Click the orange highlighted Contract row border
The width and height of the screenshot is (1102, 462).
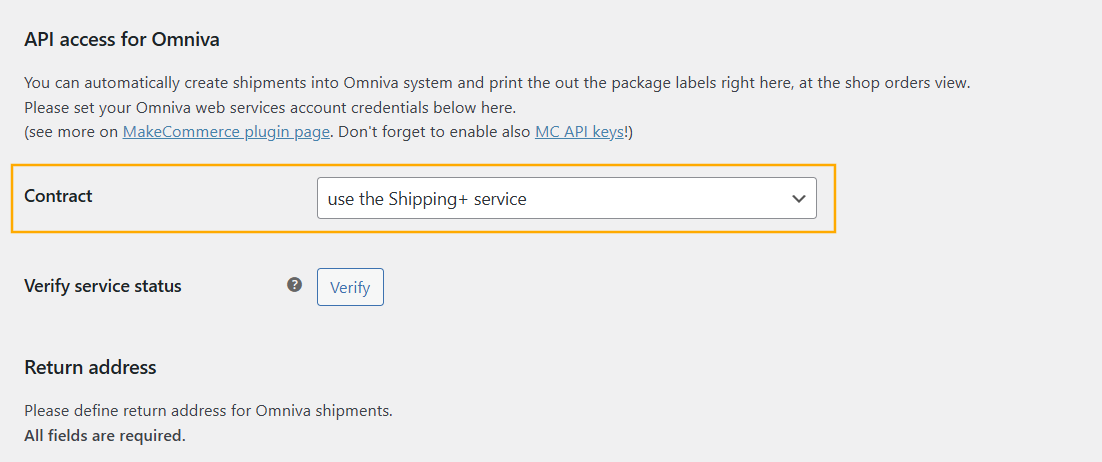click(423, 166)
